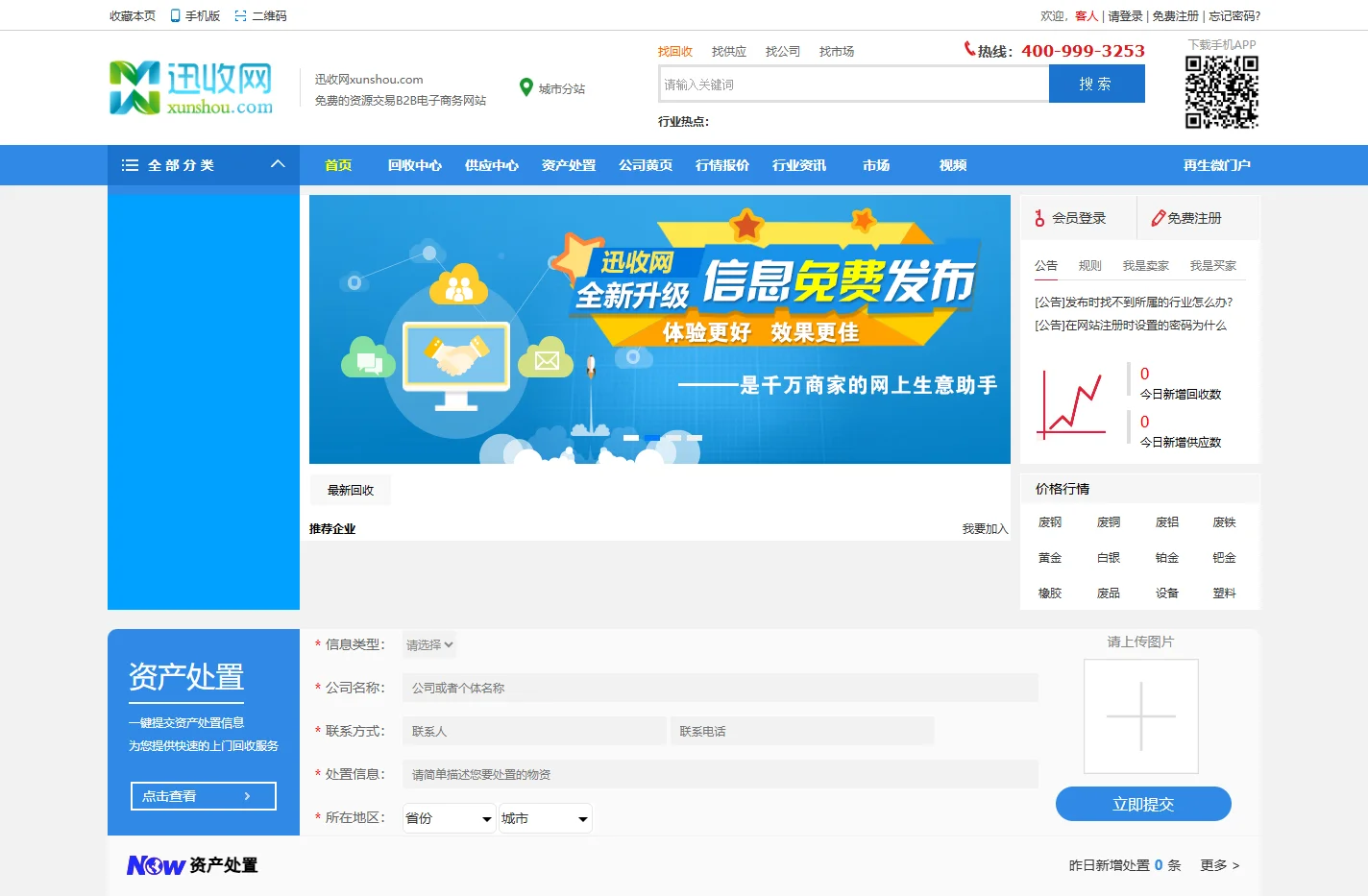This screenshot has height=896, width=1368.
Task: Click the mobile version phone icon
Action: click(x=175, y=15)
